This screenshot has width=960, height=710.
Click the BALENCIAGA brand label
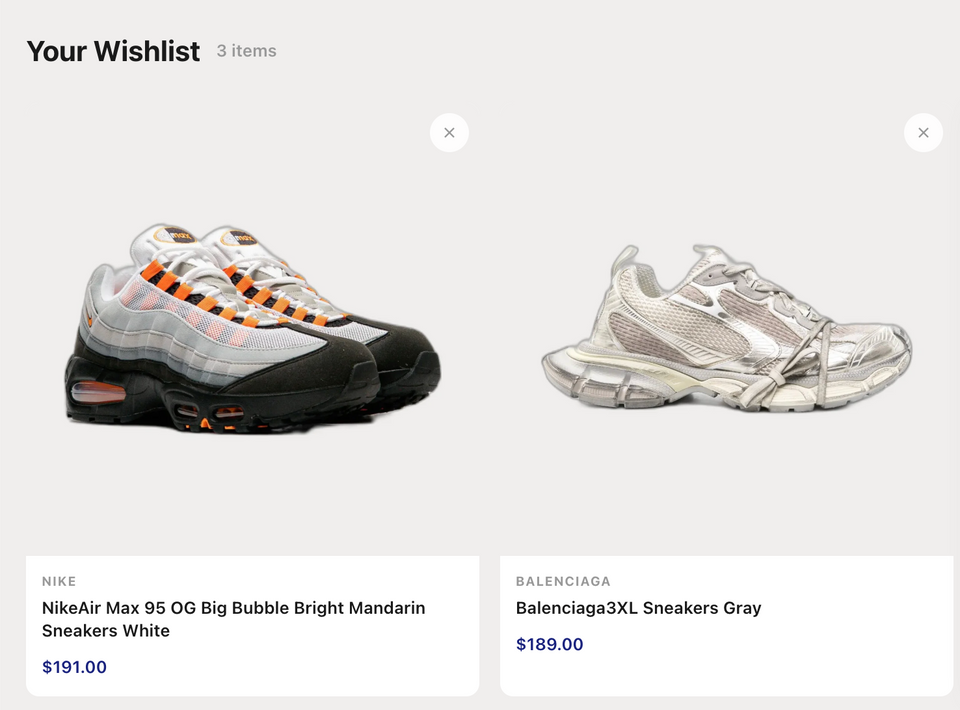click(563, 581)
